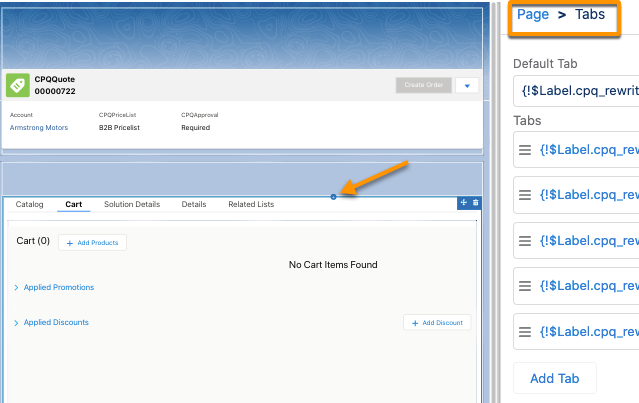Click the No Cart Items Found message
This screenshot has height=403, width=639.
coord(333,265)
